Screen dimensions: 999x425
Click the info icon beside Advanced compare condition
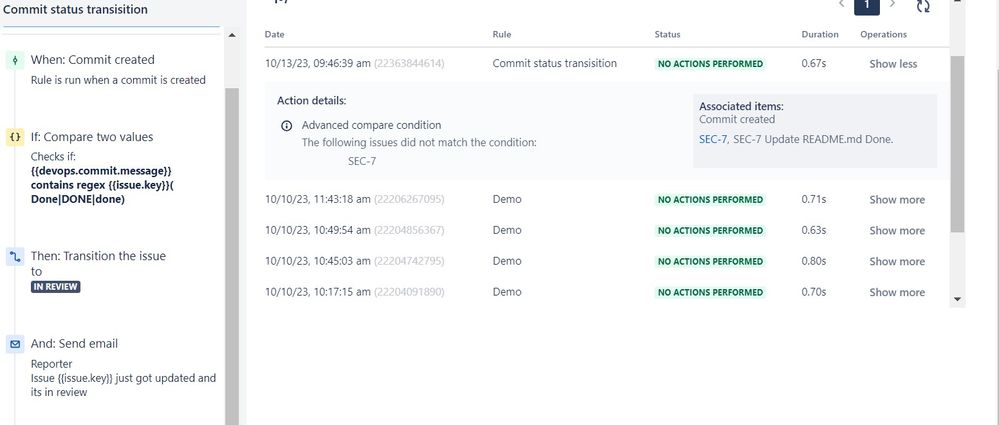pos(287,126)
